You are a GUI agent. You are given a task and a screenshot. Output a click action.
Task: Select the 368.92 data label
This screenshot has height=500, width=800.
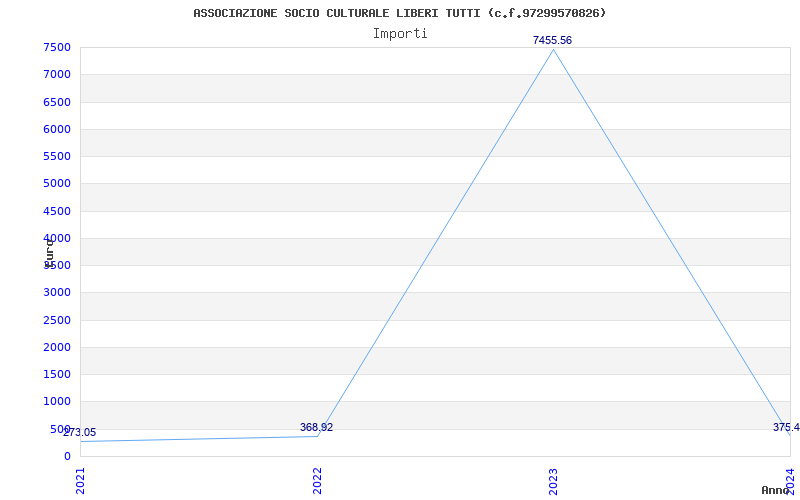(x=316, y=428)
